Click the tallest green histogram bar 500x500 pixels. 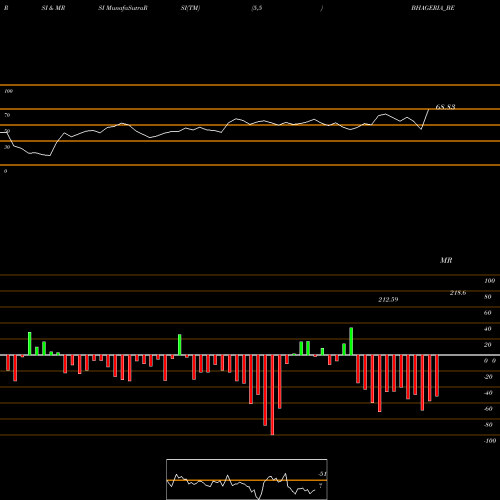(351, 341)
